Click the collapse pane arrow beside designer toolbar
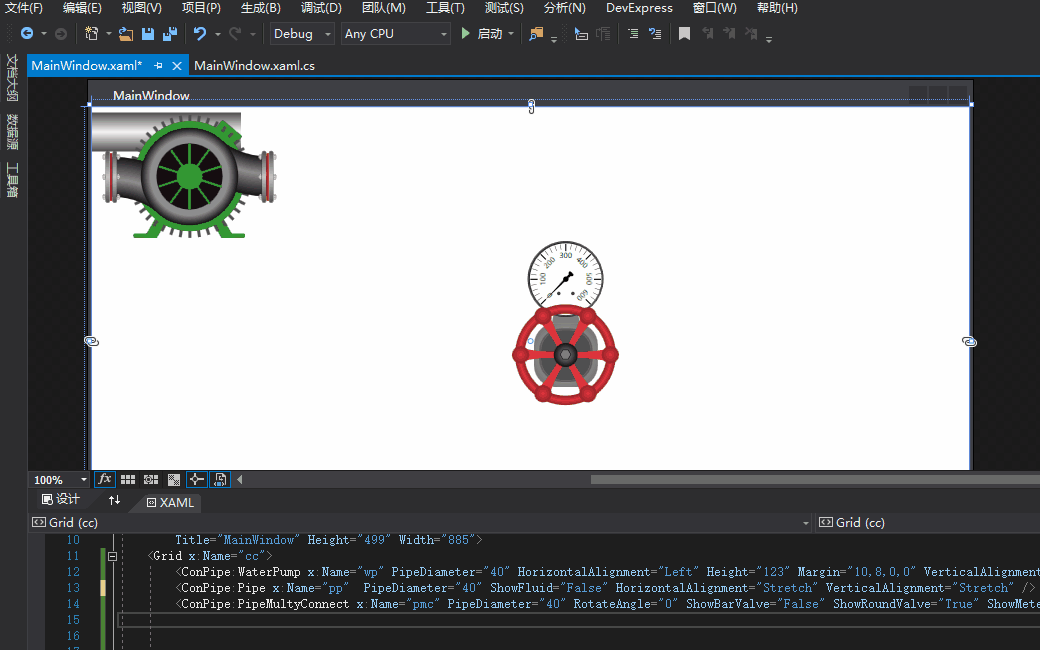1040x650 pixels. pyautogui.click(x=239, y=480)
